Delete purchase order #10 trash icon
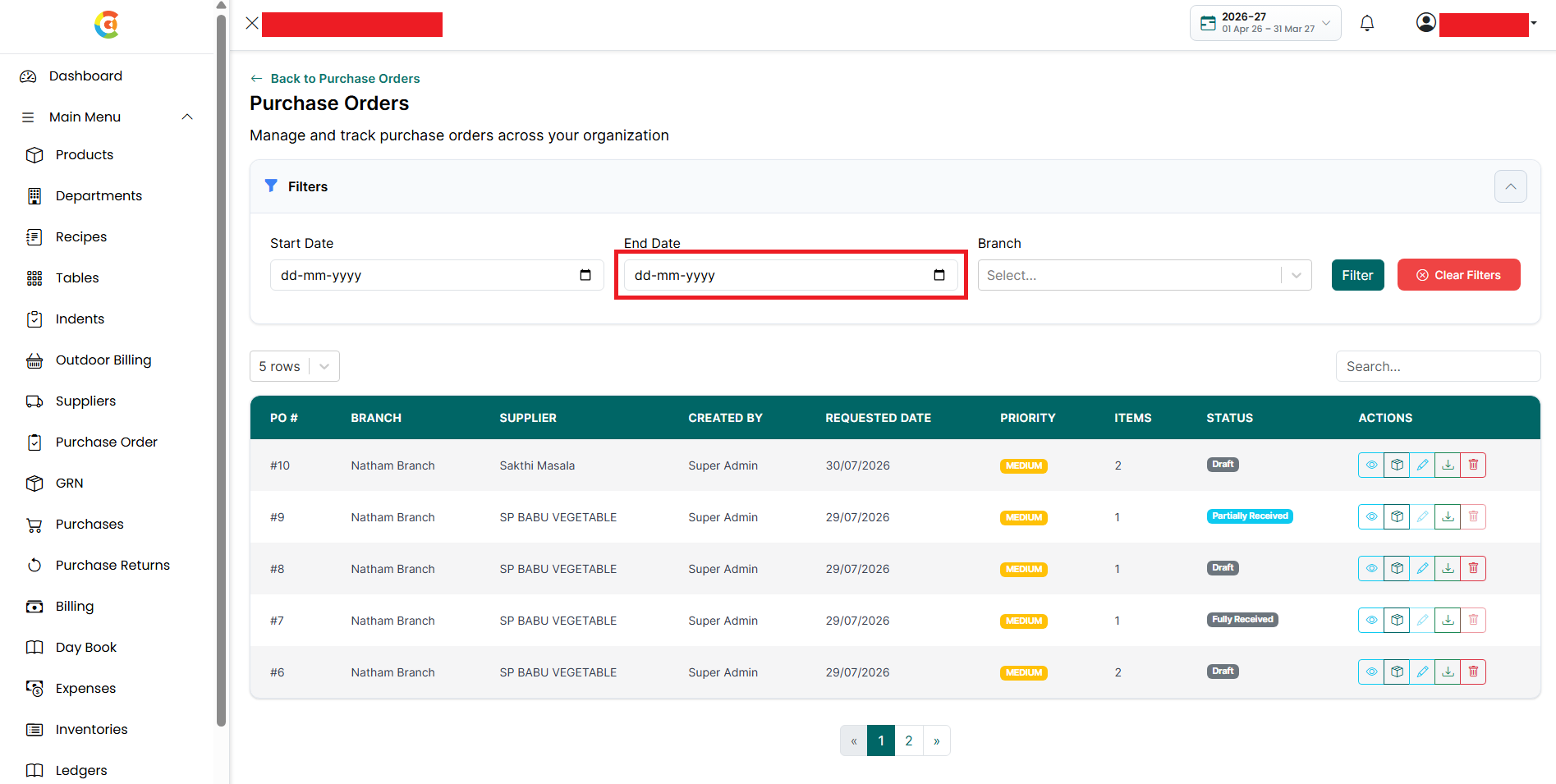 [1473, 465]
